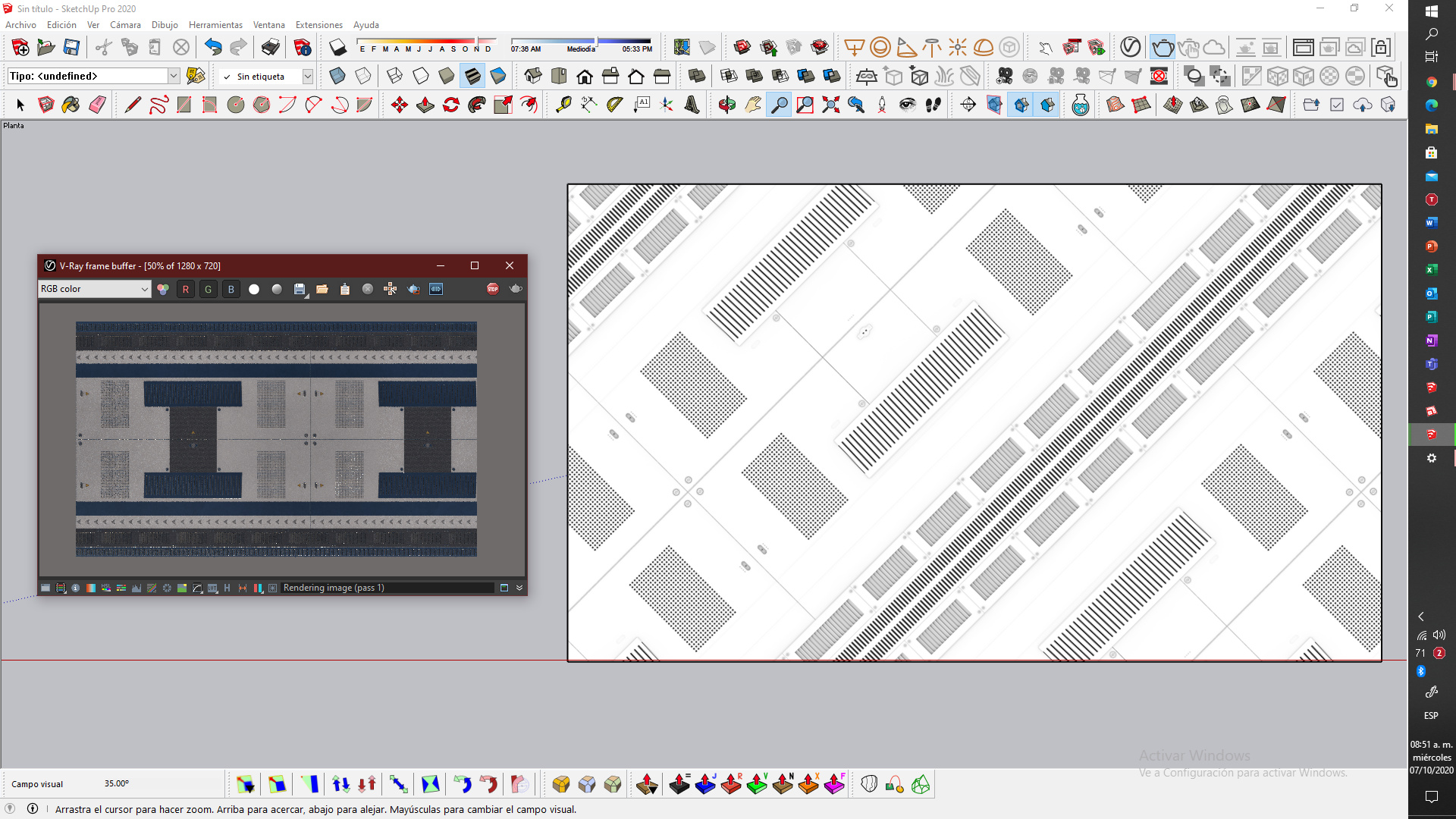
Task: Toggle shadows on/off in toolbar
Action: [338, 47]
